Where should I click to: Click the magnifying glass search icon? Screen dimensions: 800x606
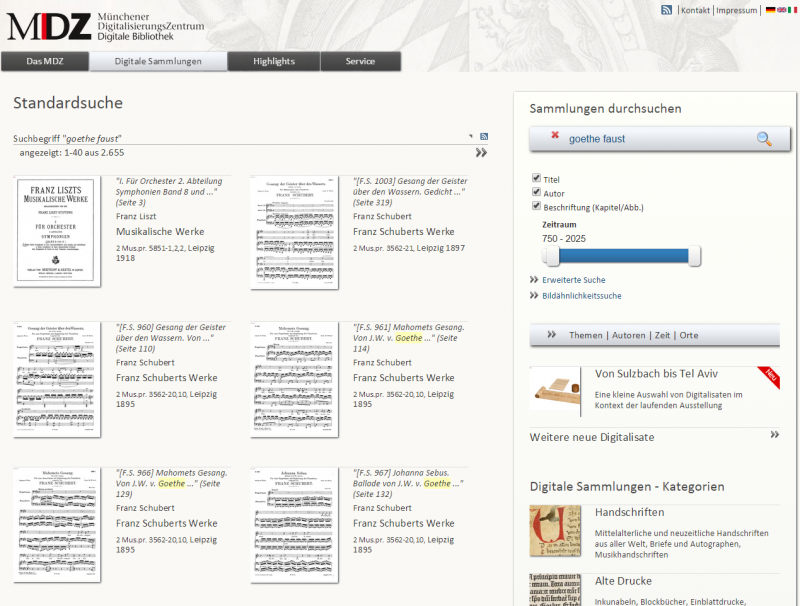[764, 138]
